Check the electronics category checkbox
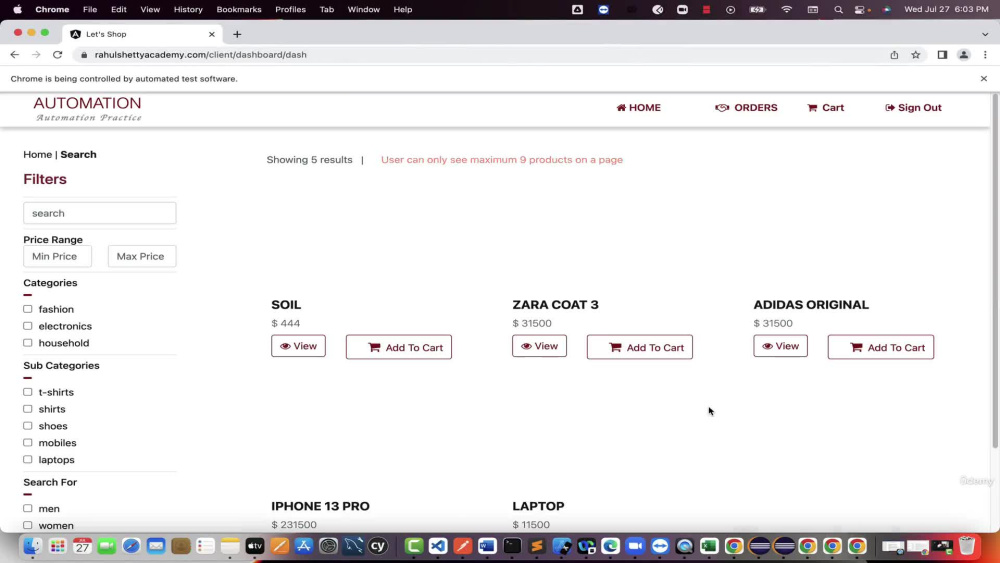This screenshot has height=563, width=1000. pos(27,326)
